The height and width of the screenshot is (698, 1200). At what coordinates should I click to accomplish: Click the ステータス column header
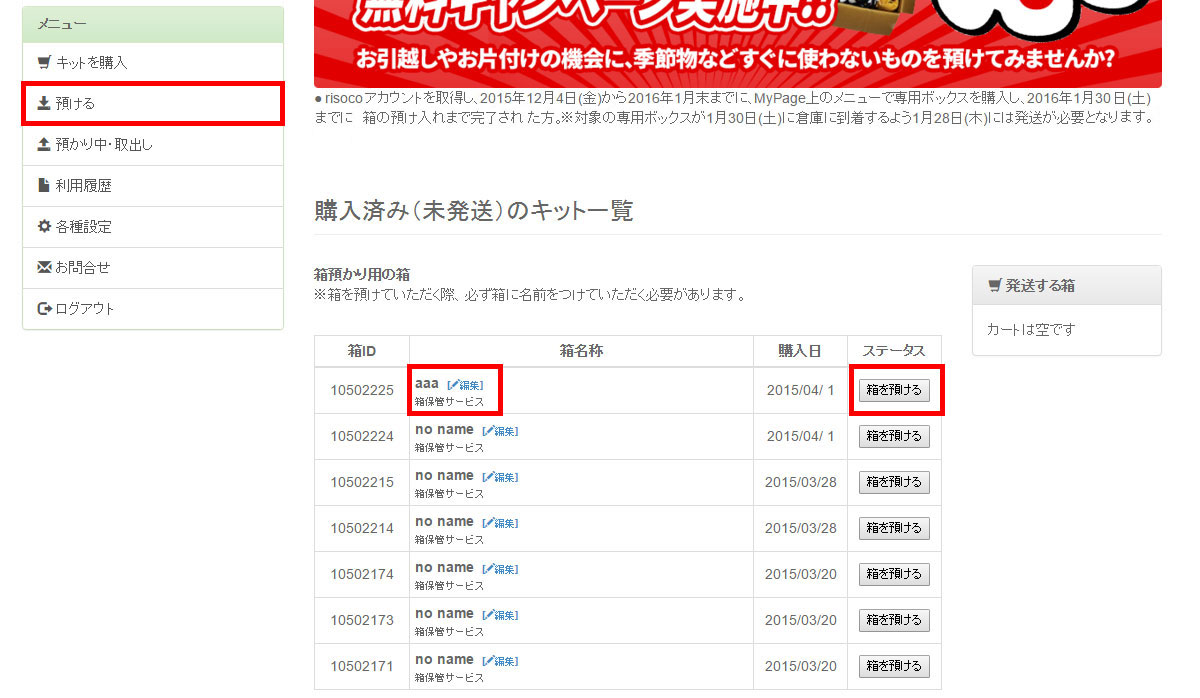click(894, 351)
